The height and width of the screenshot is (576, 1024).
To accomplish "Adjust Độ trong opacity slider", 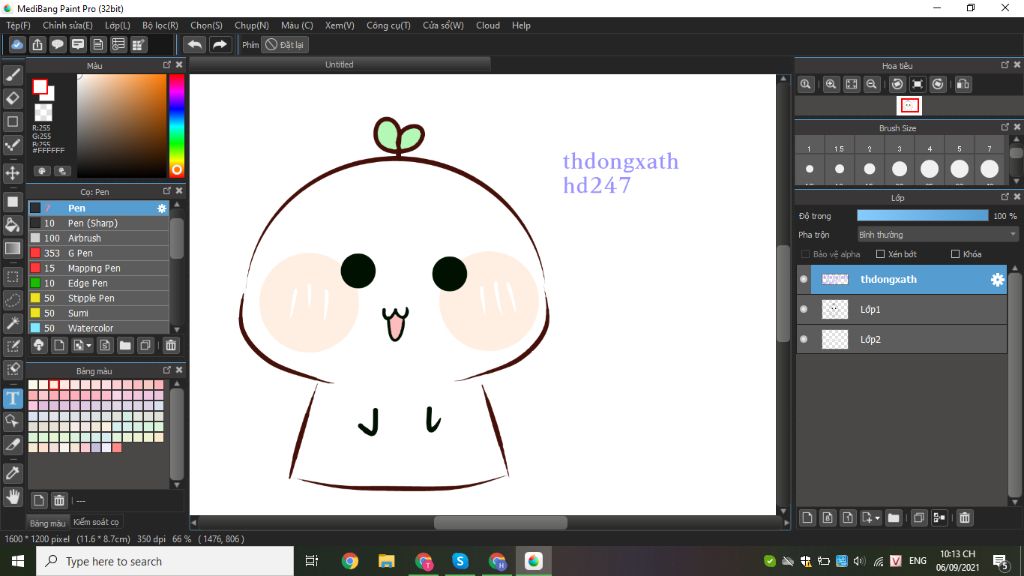I will pyautogui.click(x=922, y=216).
